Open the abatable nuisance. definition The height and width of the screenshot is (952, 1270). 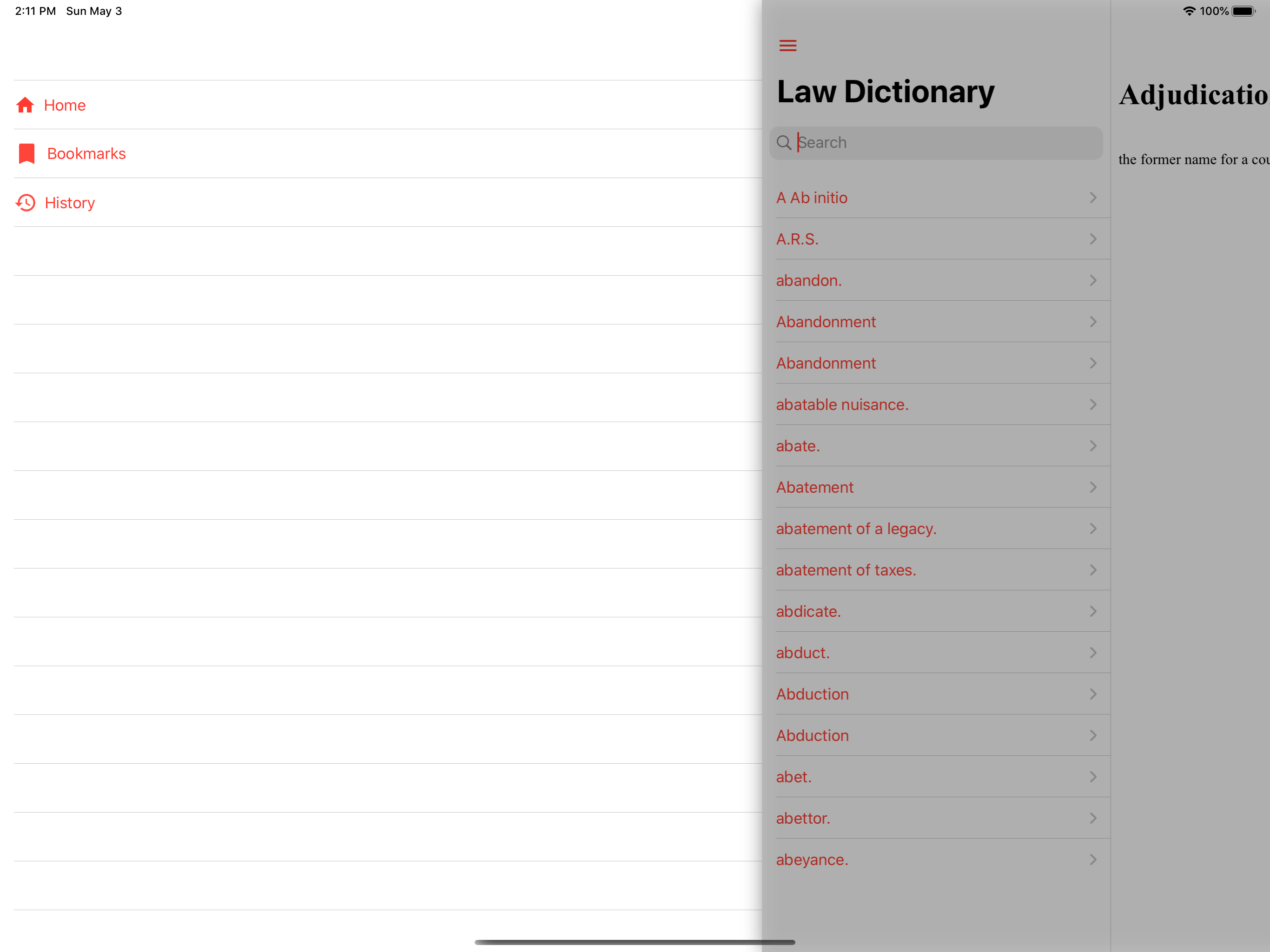pos(842,404)
